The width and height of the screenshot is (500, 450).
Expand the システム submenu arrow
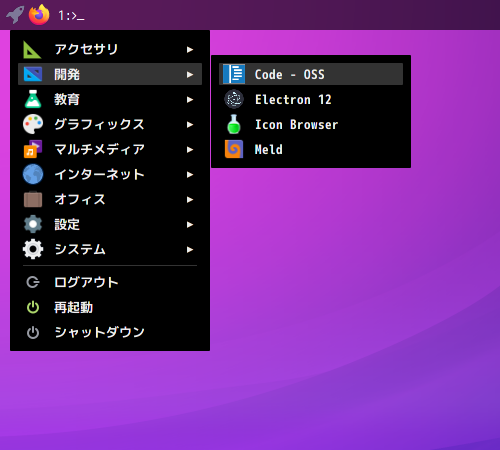coord(190,250)
